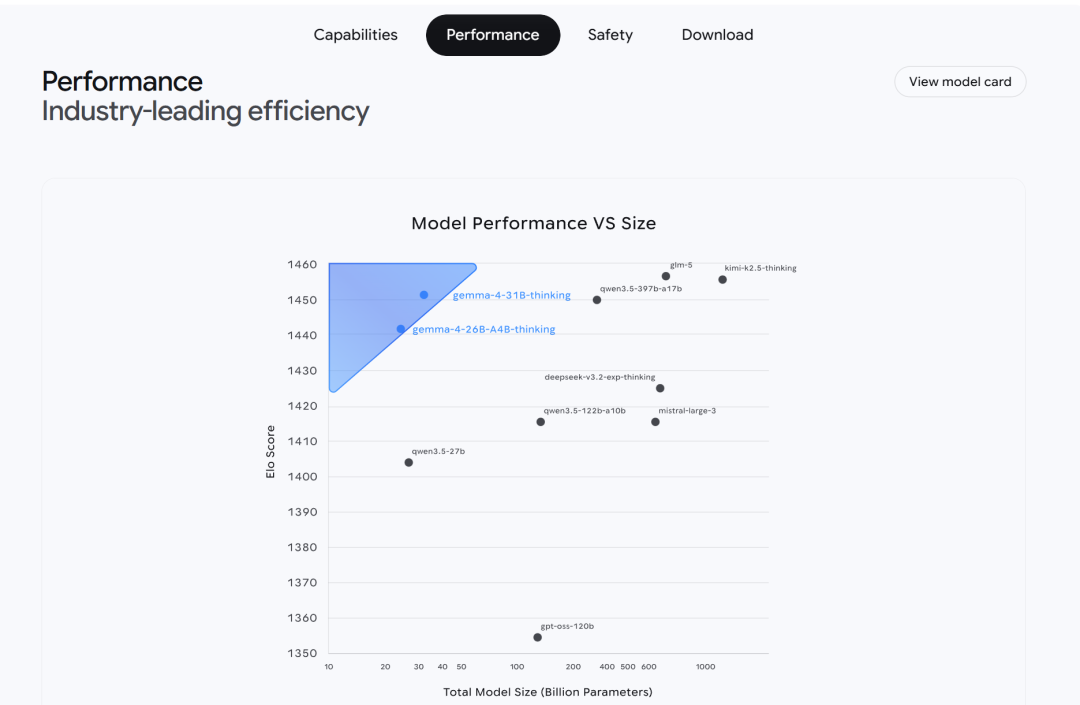
Task: Select the gpt-oss-120b data point
Action: point(538,637)
